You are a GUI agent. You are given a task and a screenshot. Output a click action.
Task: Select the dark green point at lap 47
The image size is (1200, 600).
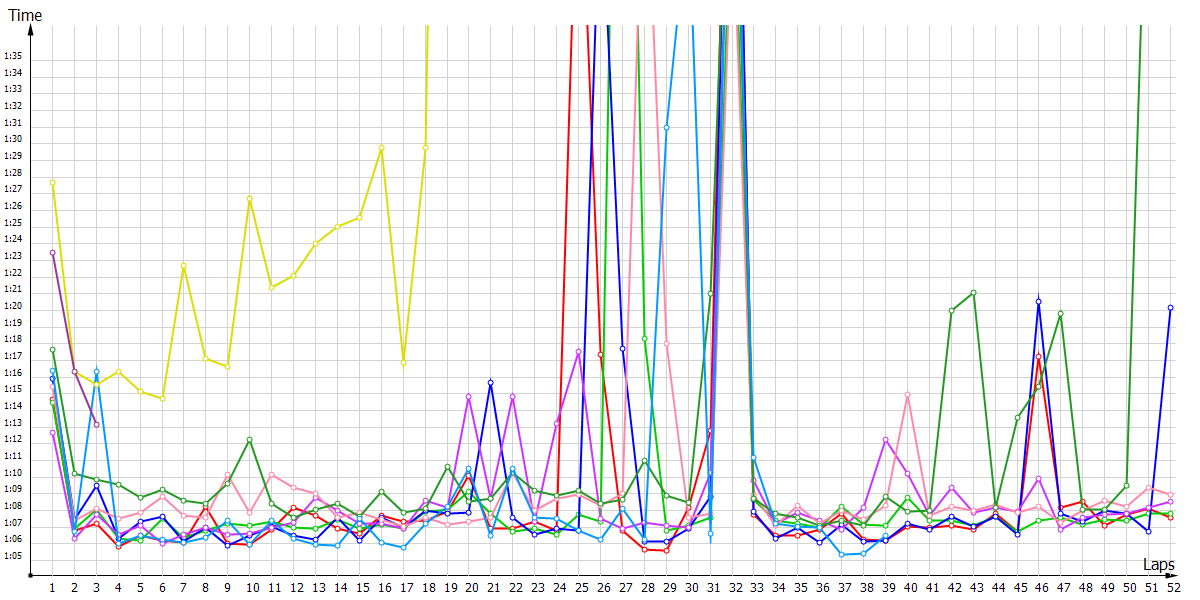coord(1060,314)
